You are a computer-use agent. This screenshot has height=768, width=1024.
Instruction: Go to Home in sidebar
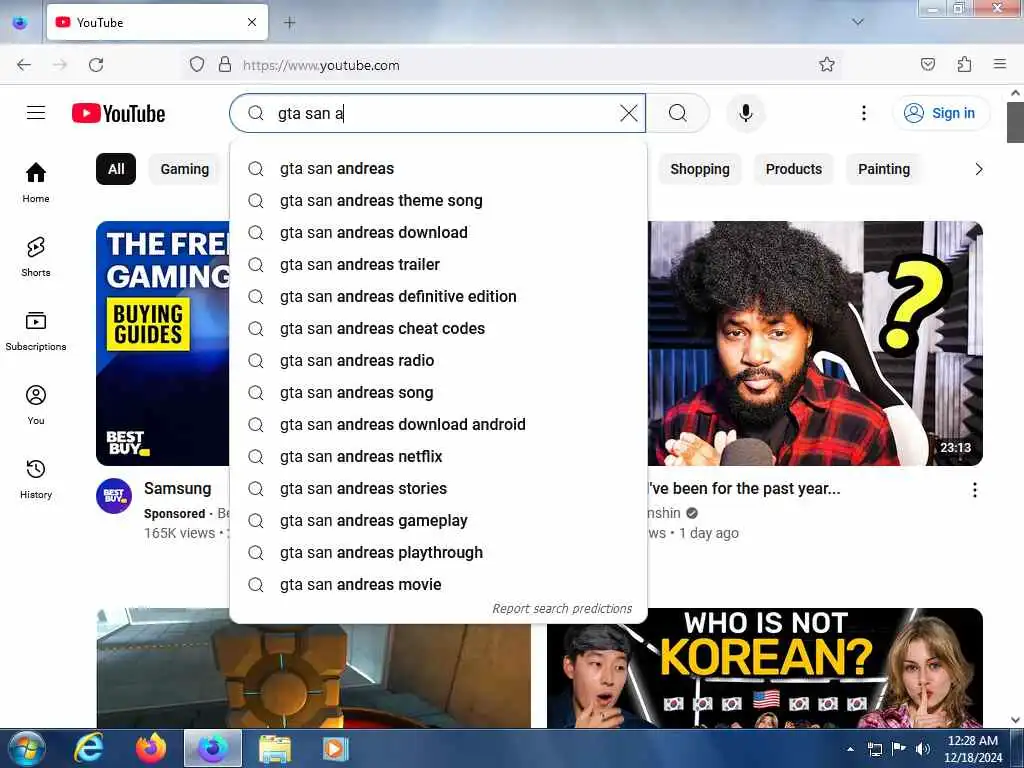pos(36,182)
